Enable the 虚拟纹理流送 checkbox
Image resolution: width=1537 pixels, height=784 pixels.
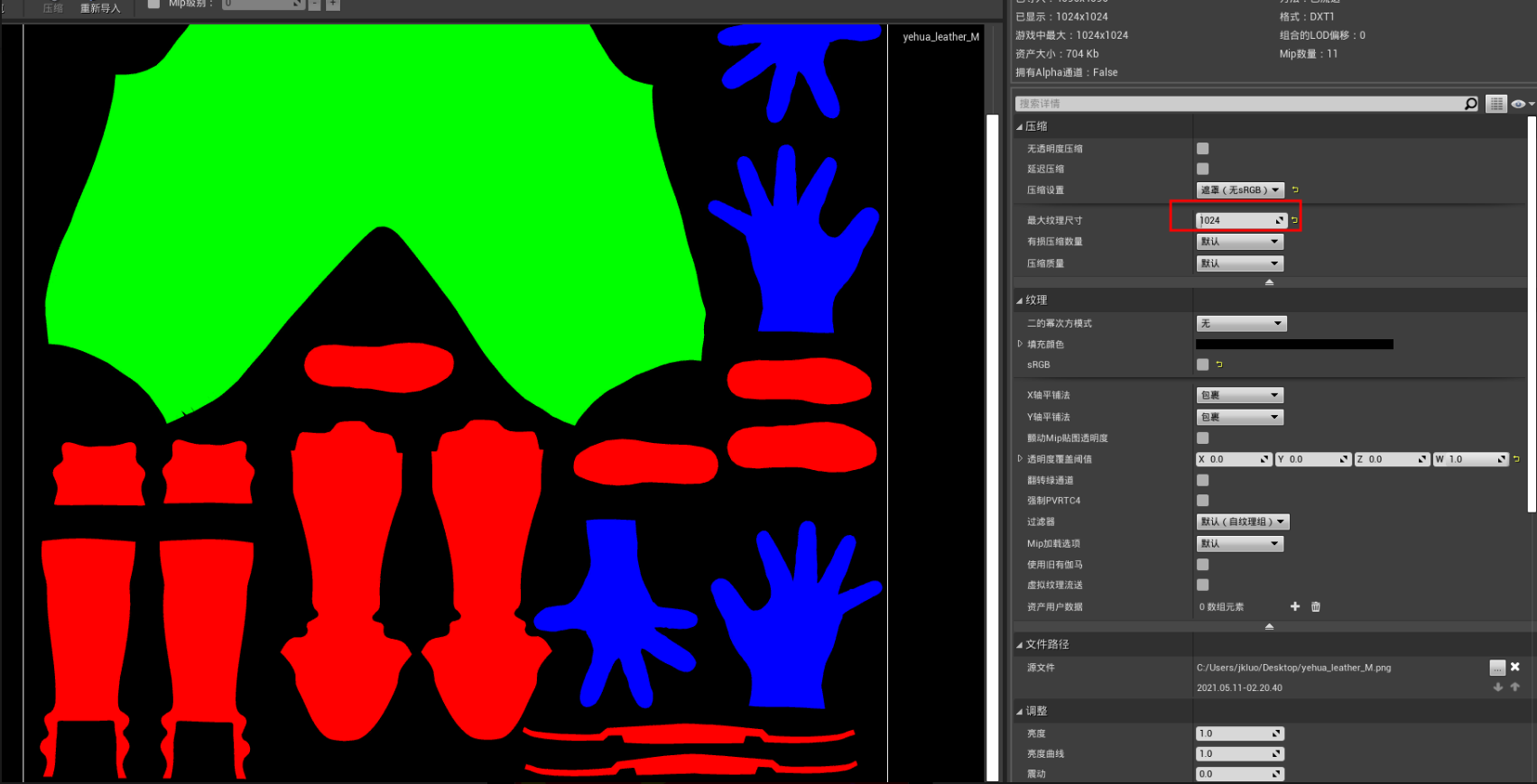point(1202,585)
